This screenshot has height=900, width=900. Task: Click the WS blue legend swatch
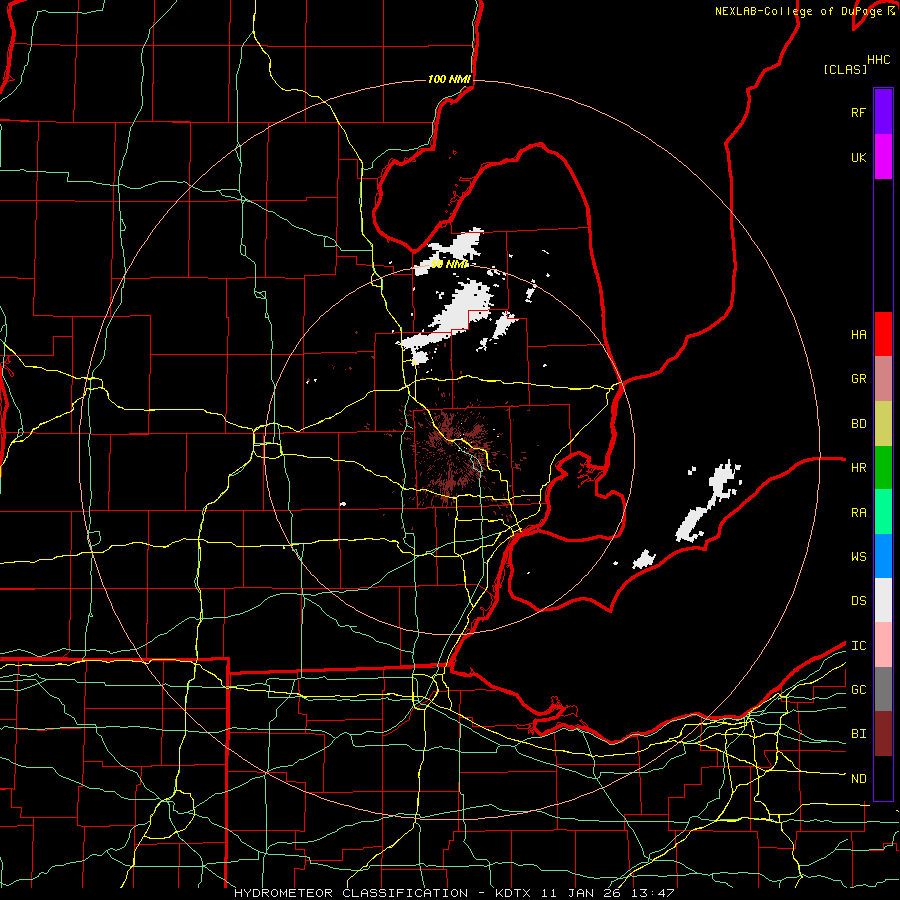pyautogui.click(x=883, y=556)
